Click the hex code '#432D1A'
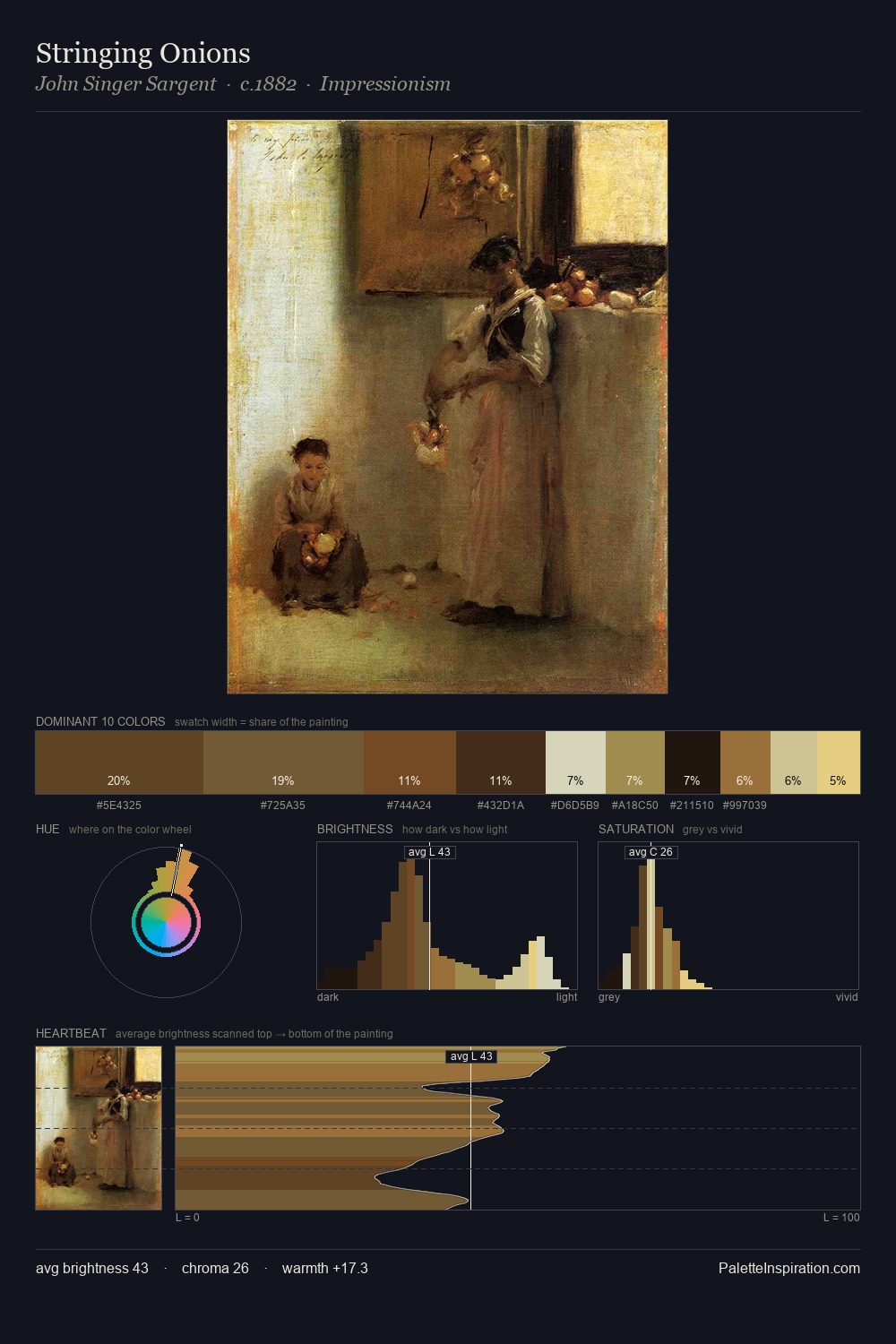The image size is (896, 1344). tap(501, 806)
